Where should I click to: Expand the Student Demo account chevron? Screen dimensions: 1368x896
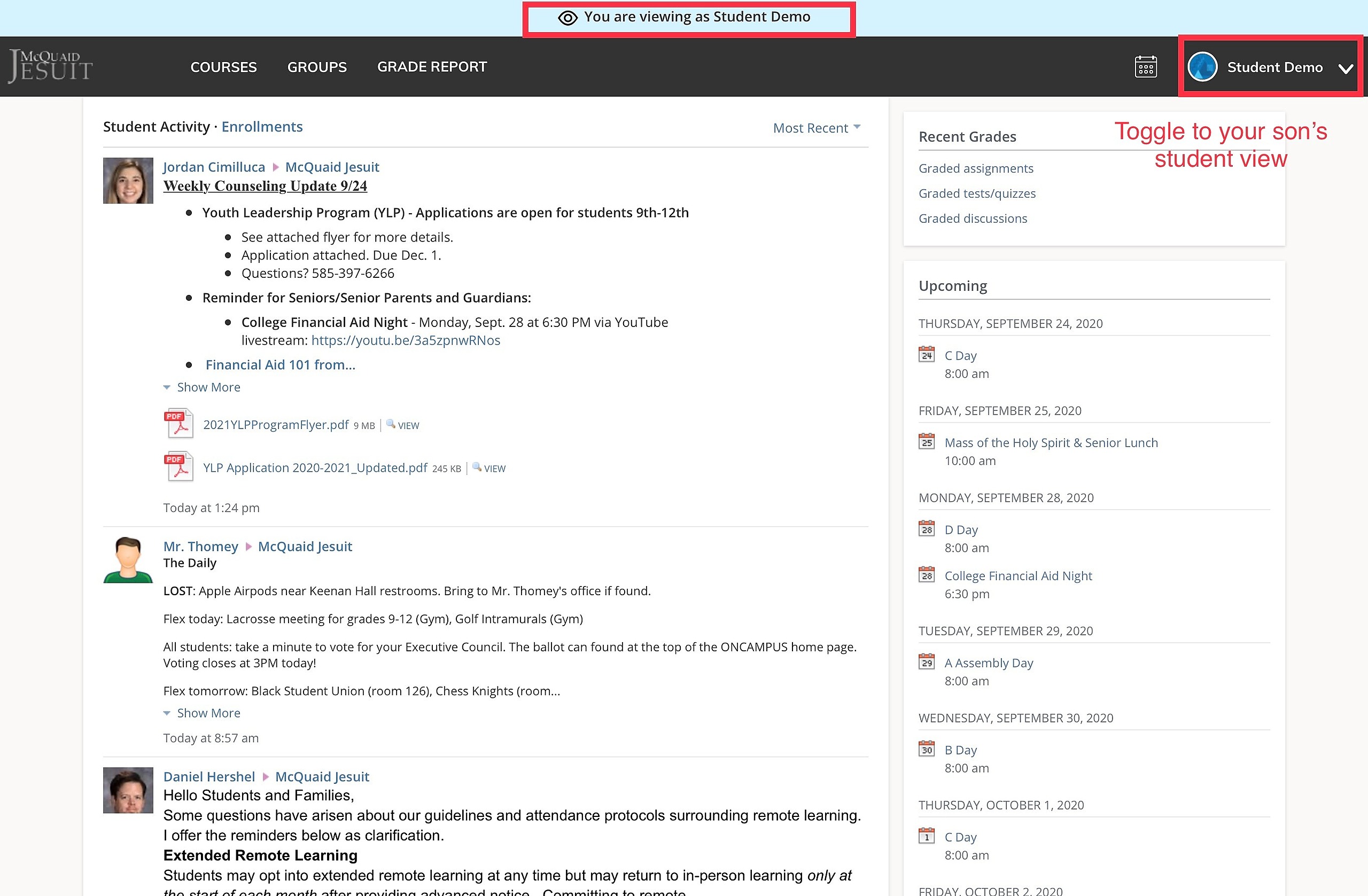click(x=1345, y=68)
